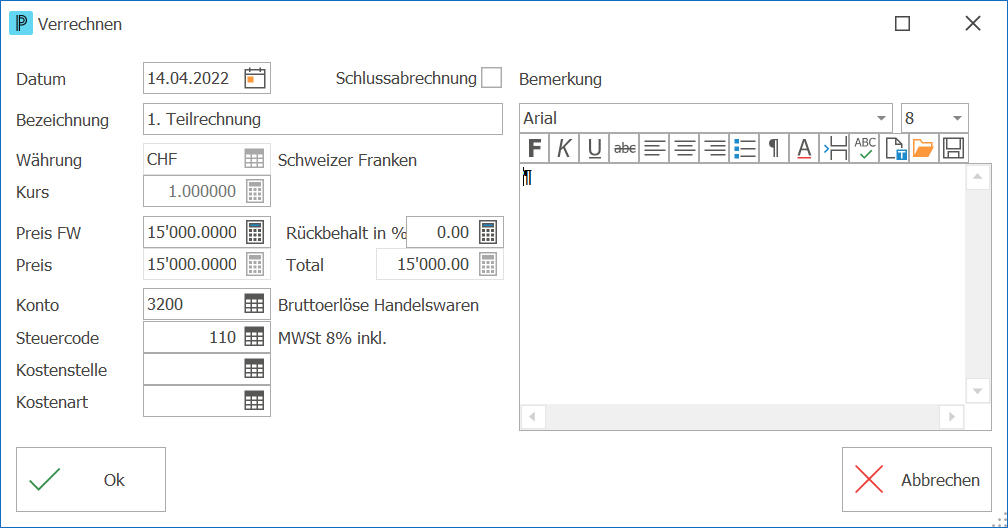Click the Preis FW field value
Screen dimensions: 1008x528
coord(193,232)
